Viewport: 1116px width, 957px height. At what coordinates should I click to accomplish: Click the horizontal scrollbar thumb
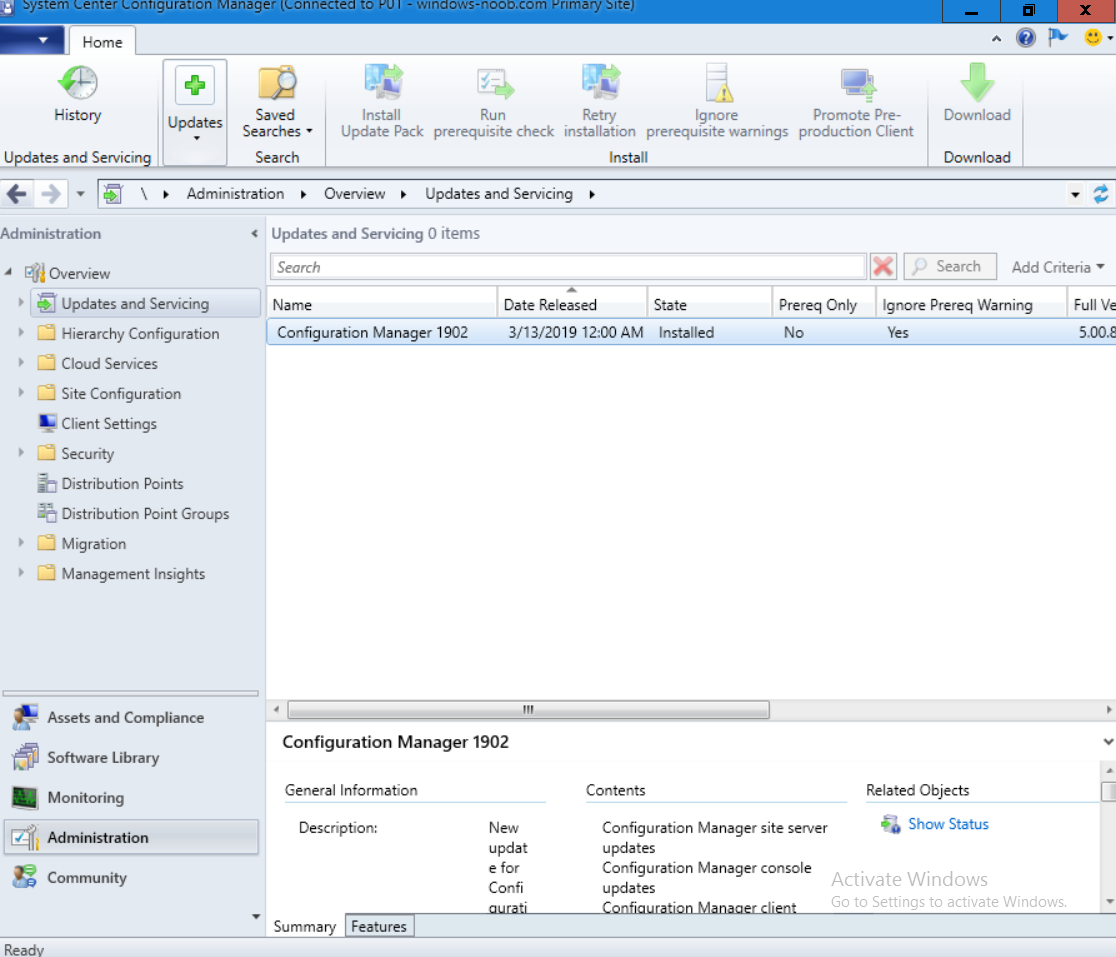(528, 709)
